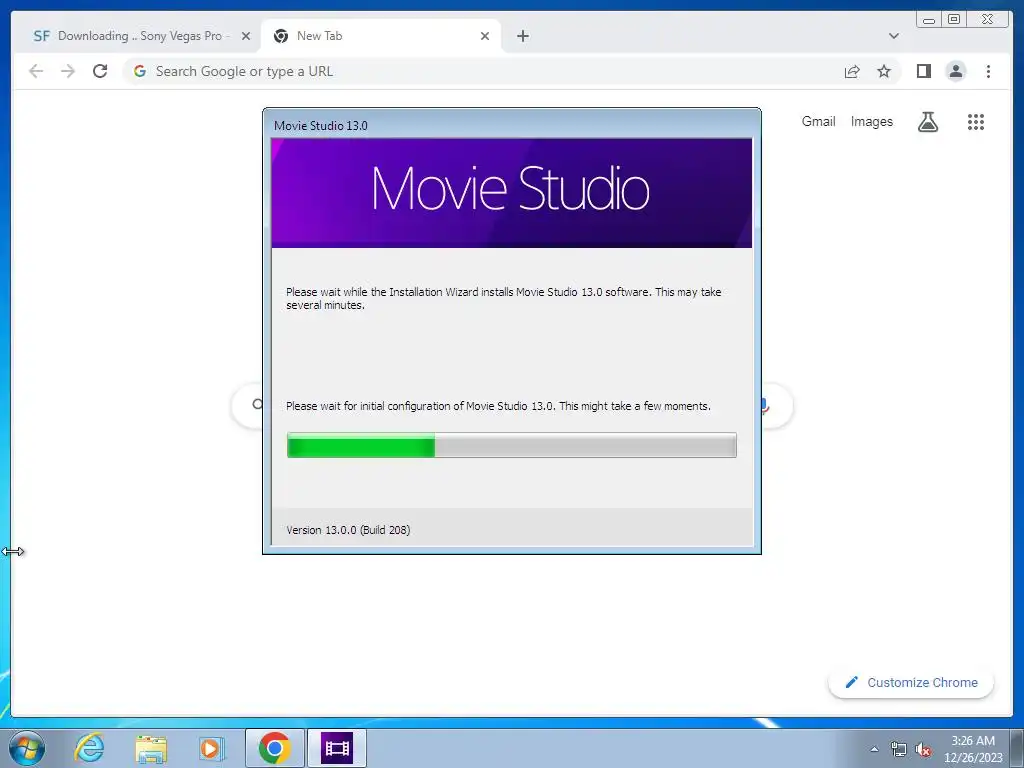Launch Internet Explorer from taskbar
Viewport: 1024px width, 768px height.
89,748
